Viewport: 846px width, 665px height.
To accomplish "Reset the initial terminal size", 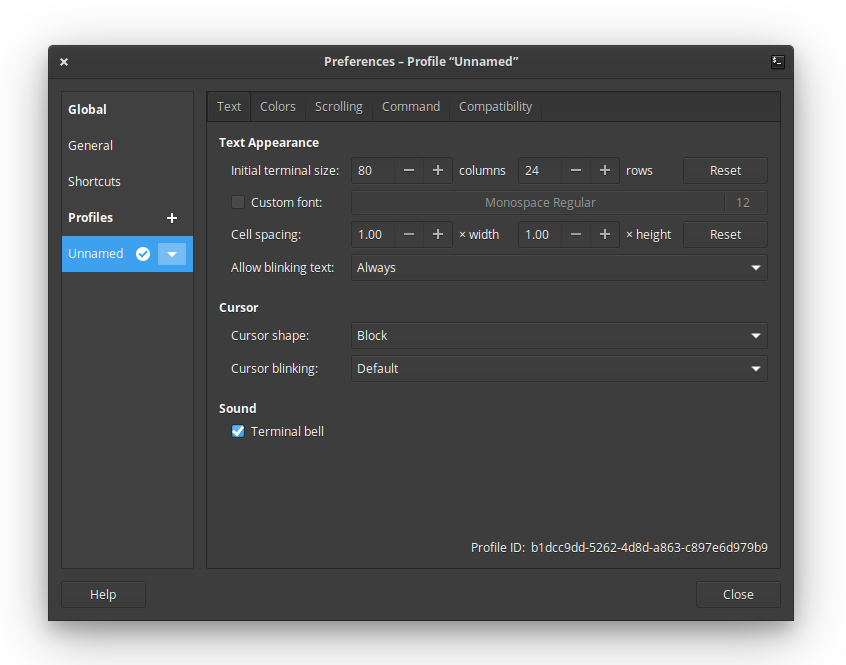I will [x=725, y=170].
